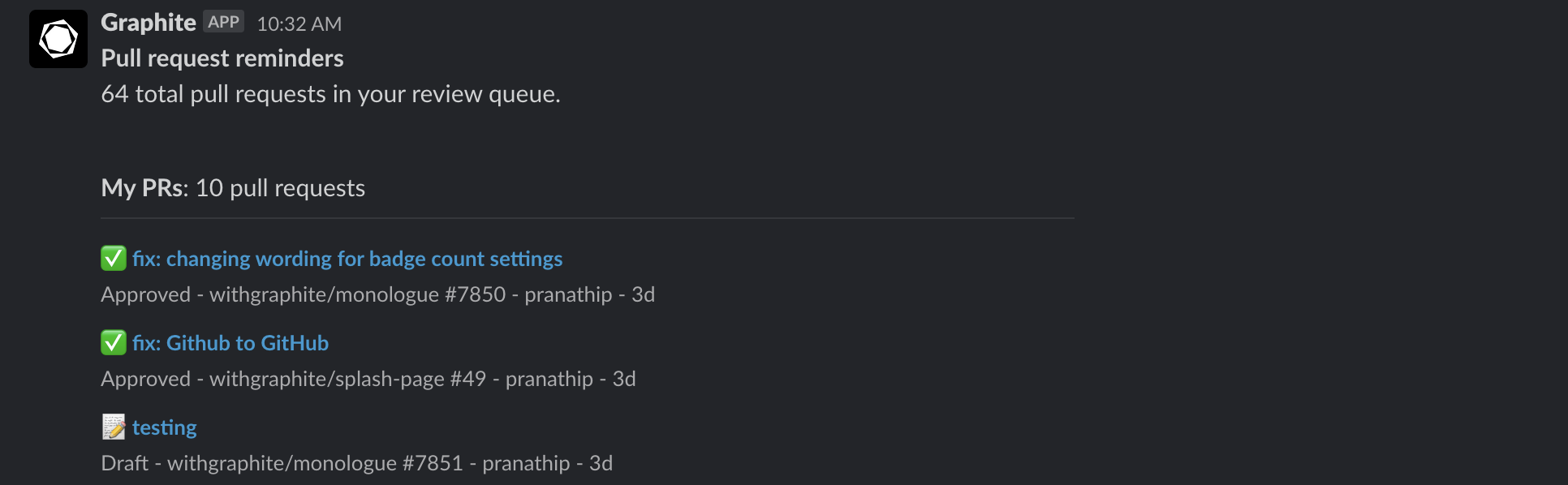Screen dimensions: 1568x485
Task: Click the Graphite app avatar icon
Action: [x=58, y=39]
